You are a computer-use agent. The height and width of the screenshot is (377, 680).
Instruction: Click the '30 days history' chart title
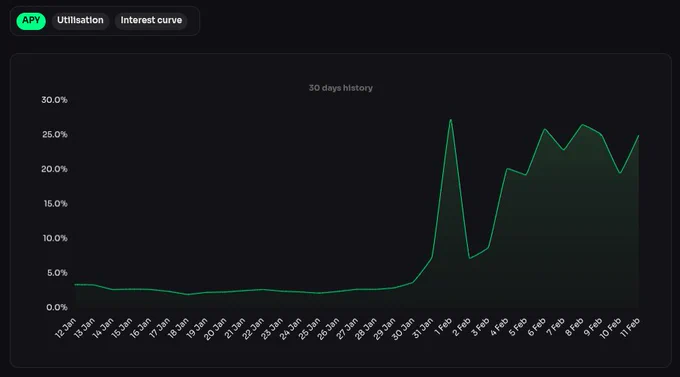[x=340, y=88]
